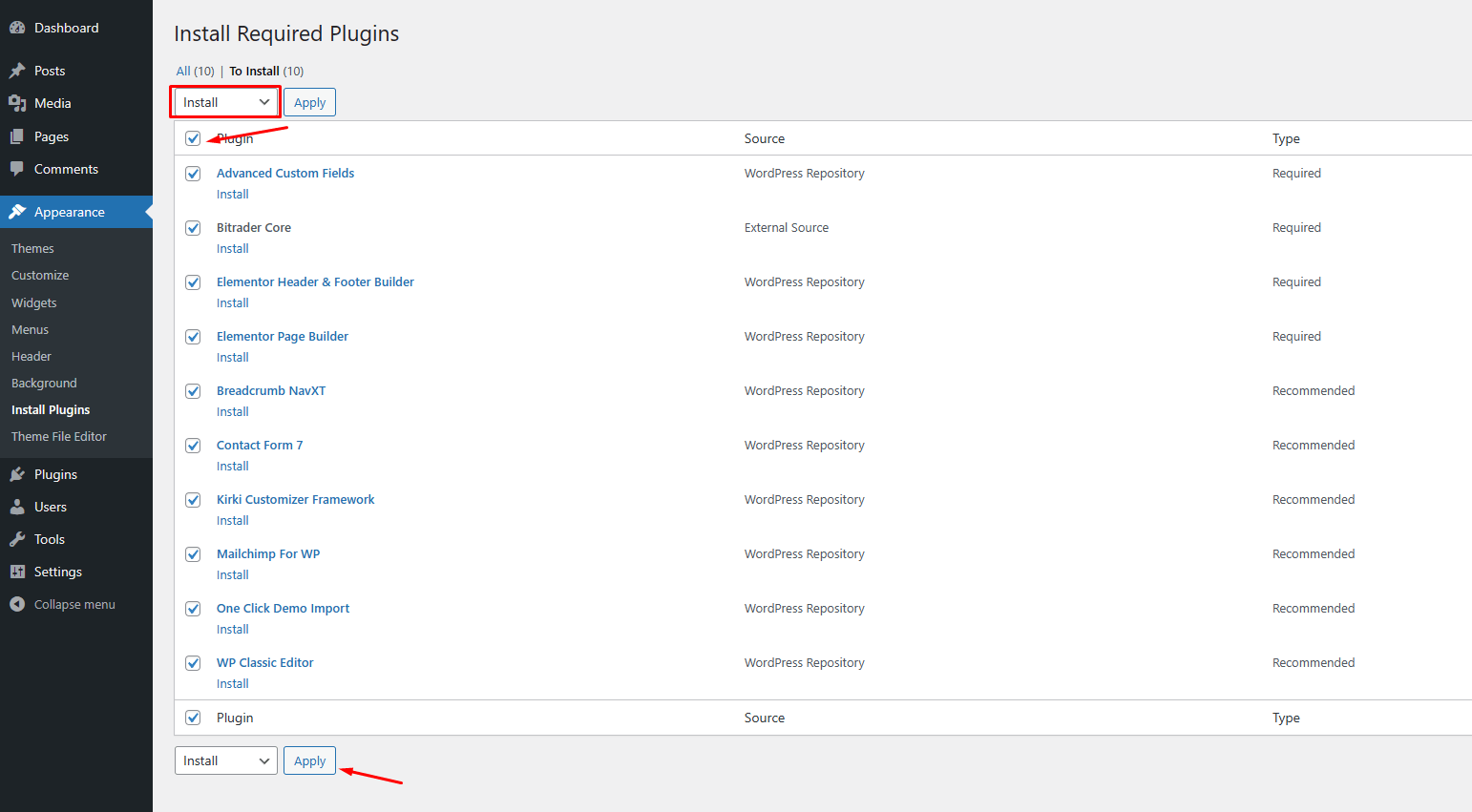
Task: Expand the bottom bulk action Install dropdown
Action: [225, 760]
